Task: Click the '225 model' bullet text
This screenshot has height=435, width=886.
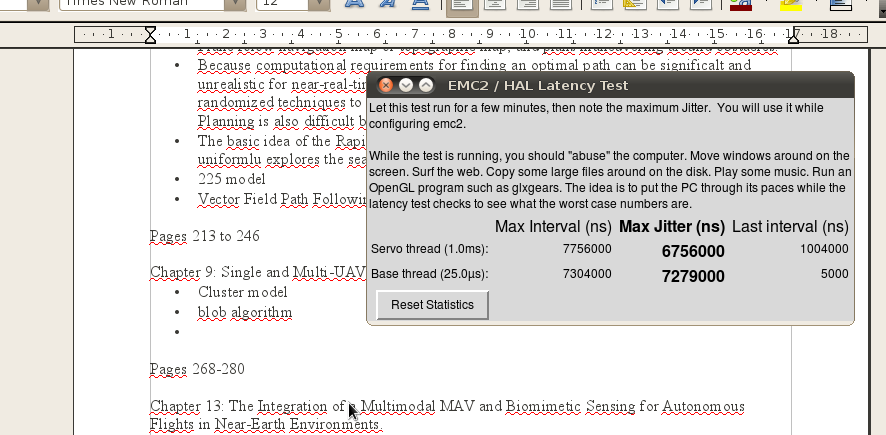Action: pos(232,179)
